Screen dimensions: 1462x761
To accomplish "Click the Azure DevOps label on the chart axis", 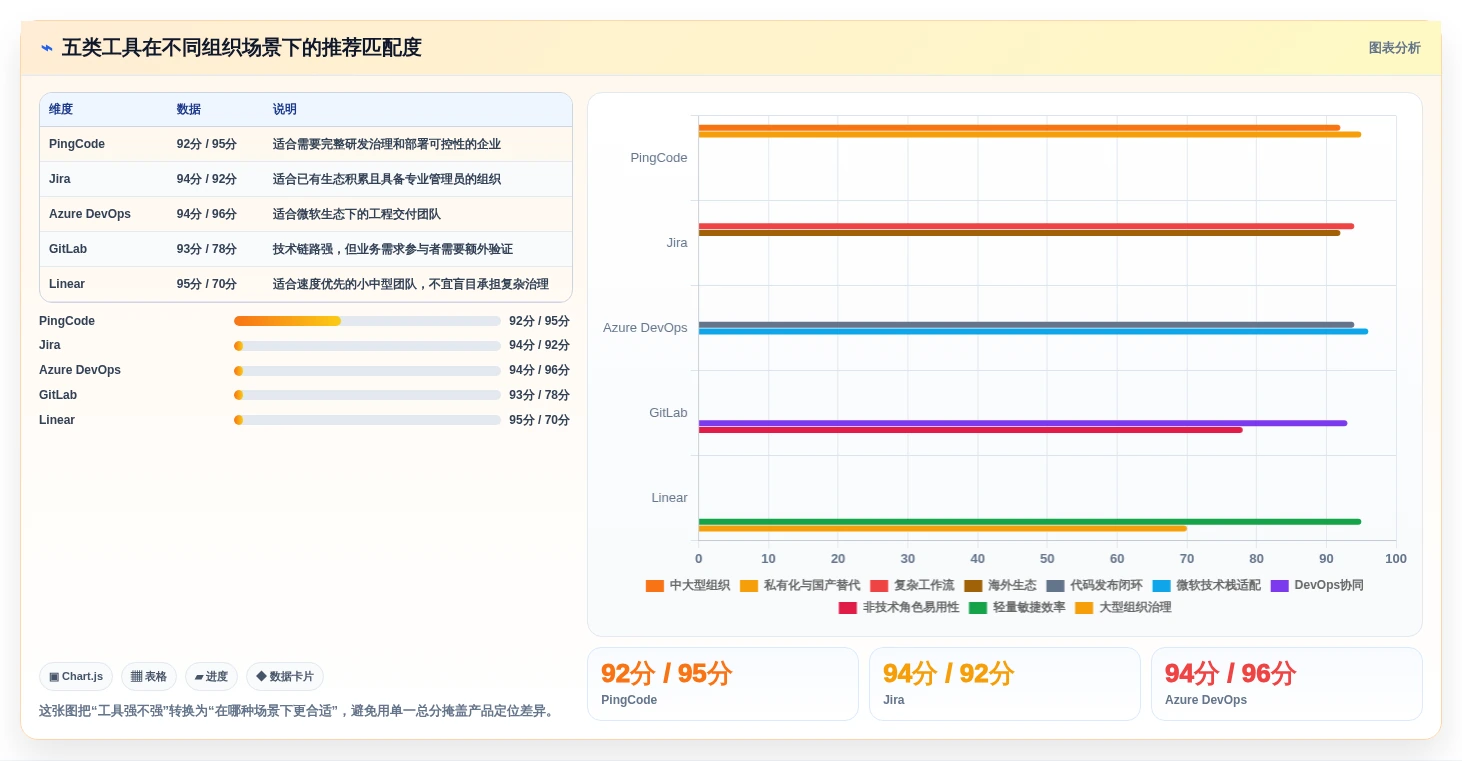I will 645,328.
